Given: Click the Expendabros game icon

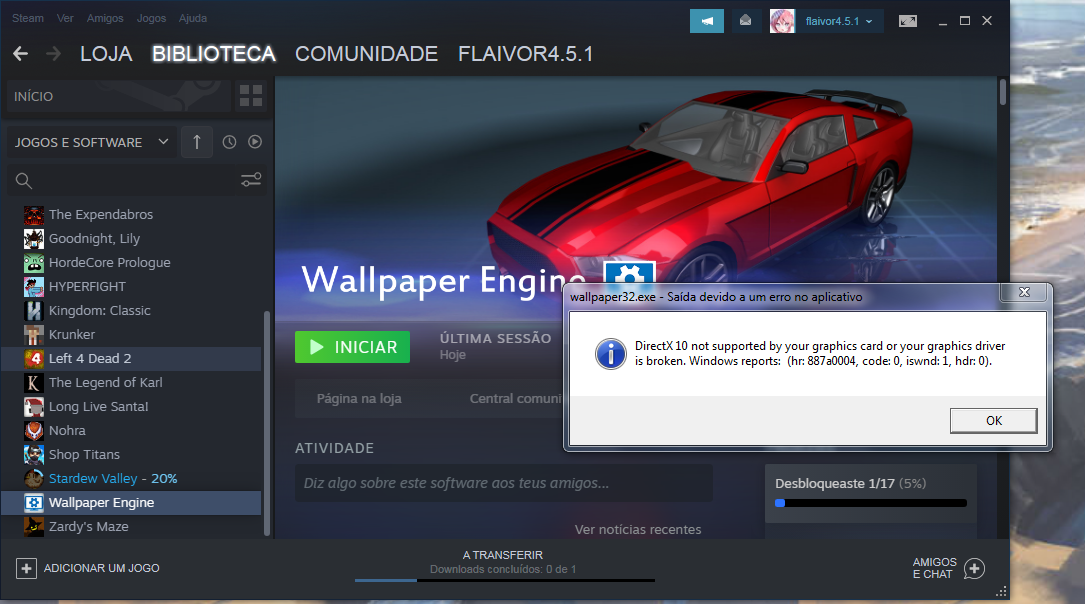Looking at the screenshot, I should pos(33,214).
